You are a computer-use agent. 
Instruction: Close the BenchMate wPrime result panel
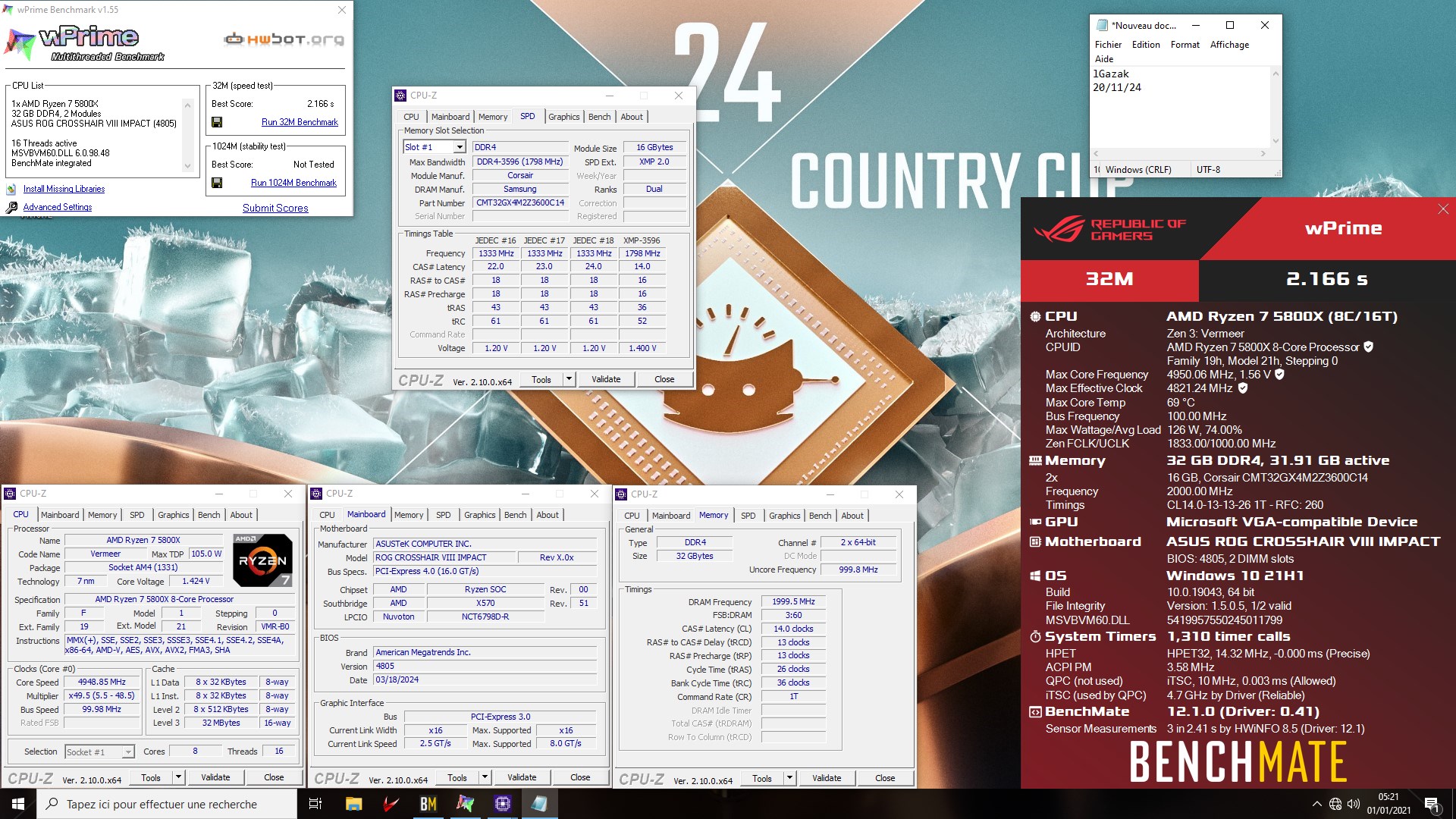1443,209
